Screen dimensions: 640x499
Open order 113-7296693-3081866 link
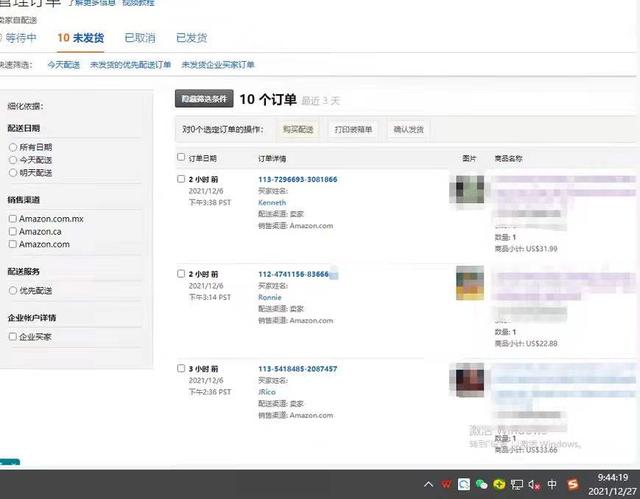point(297,179)
